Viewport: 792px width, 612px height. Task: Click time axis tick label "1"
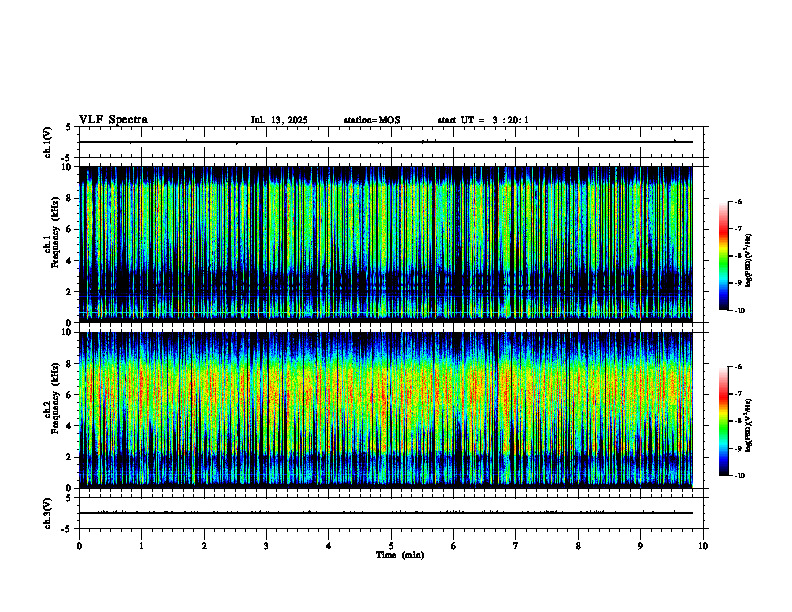(x=141, y=546)
